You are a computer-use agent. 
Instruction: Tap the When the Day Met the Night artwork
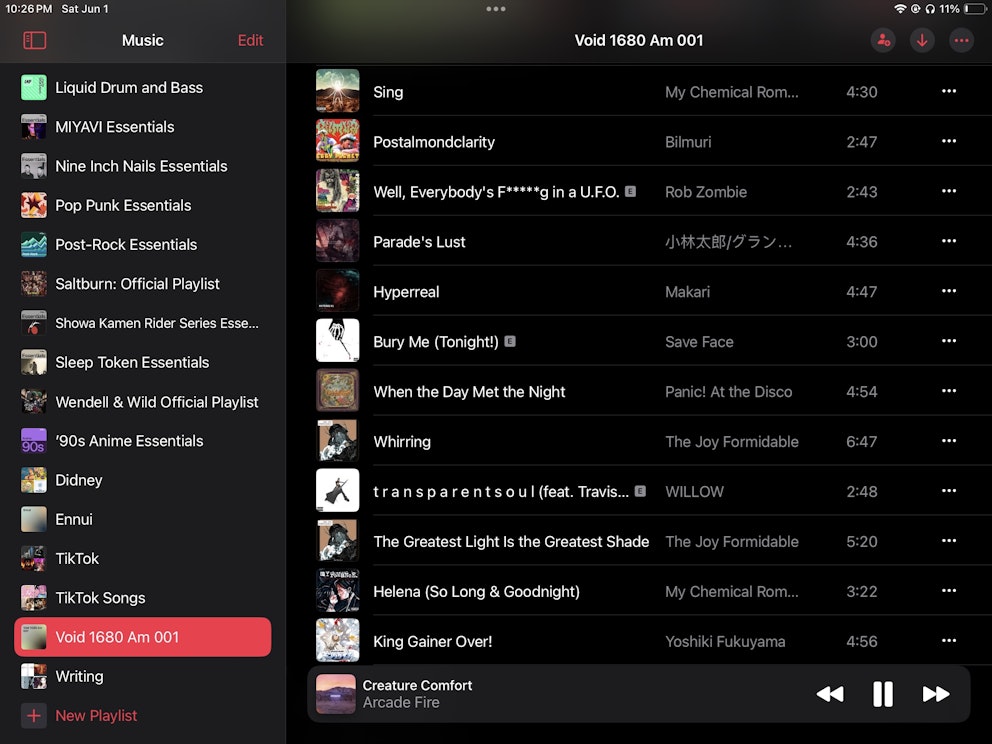click(337, 391)
